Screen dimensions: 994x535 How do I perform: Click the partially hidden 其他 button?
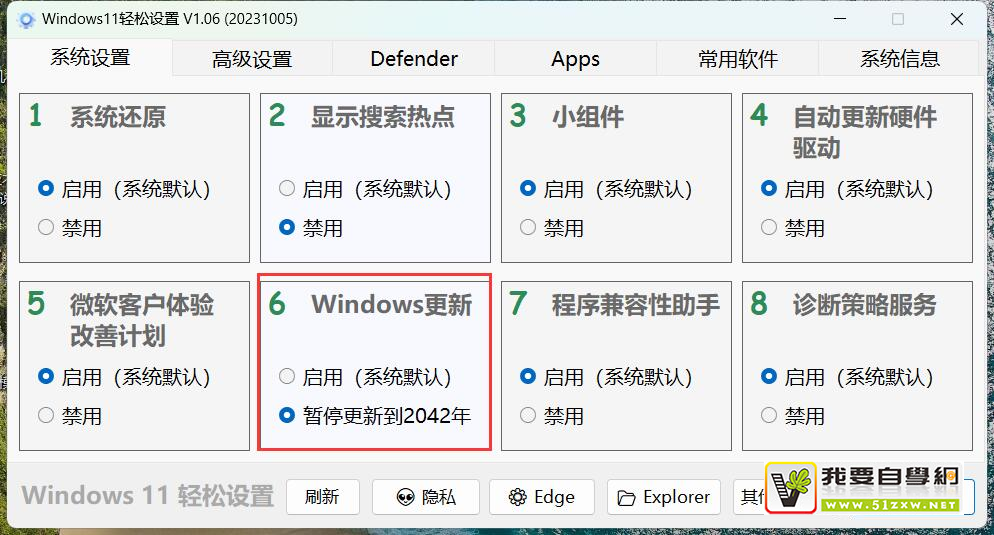[x=749, y=497]
